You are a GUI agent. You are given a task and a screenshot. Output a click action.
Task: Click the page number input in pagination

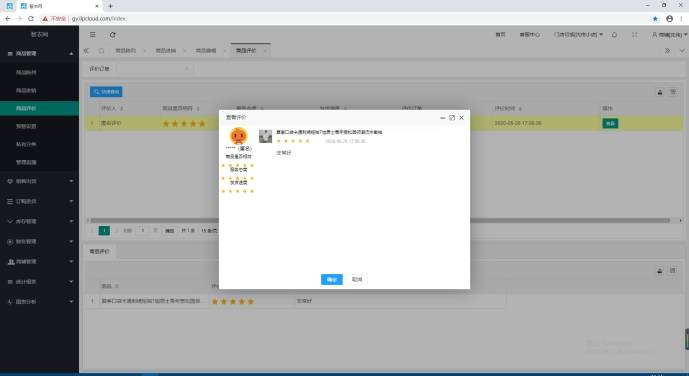[143, 231]
